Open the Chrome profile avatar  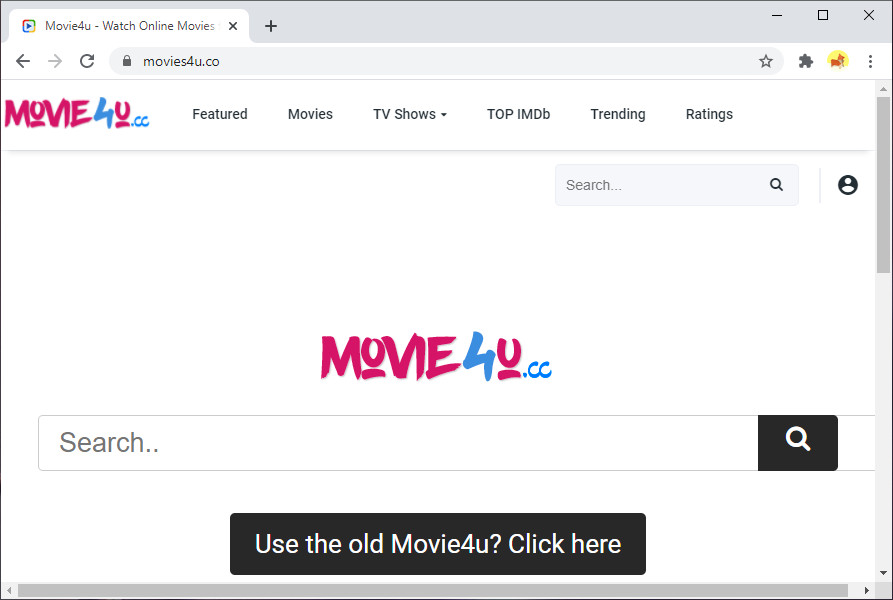[838, 60]
